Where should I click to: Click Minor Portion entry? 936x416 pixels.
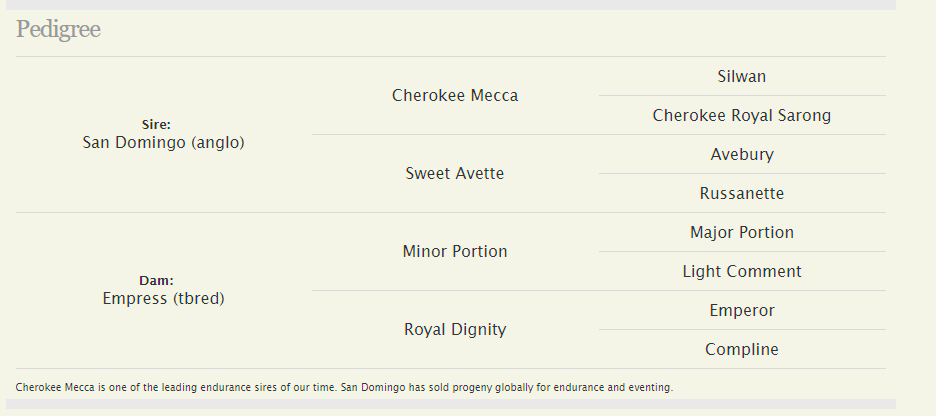455,251
